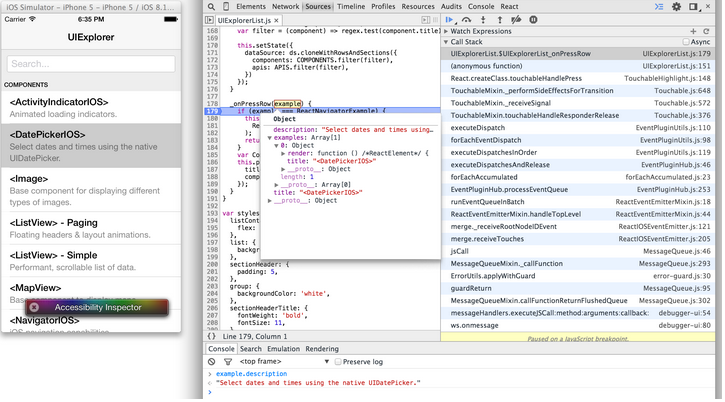Click the Step over function icon

pos(469,19)
